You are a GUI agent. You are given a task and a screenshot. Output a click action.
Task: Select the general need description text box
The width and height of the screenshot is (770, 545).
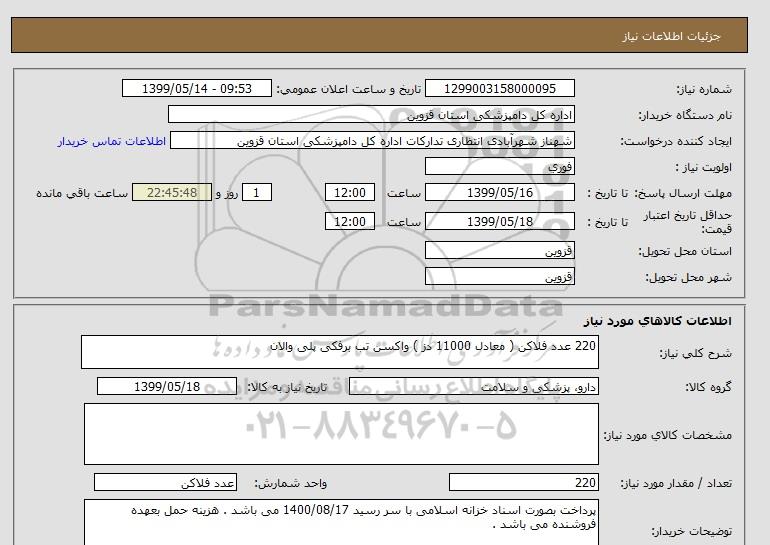point(340,352)
